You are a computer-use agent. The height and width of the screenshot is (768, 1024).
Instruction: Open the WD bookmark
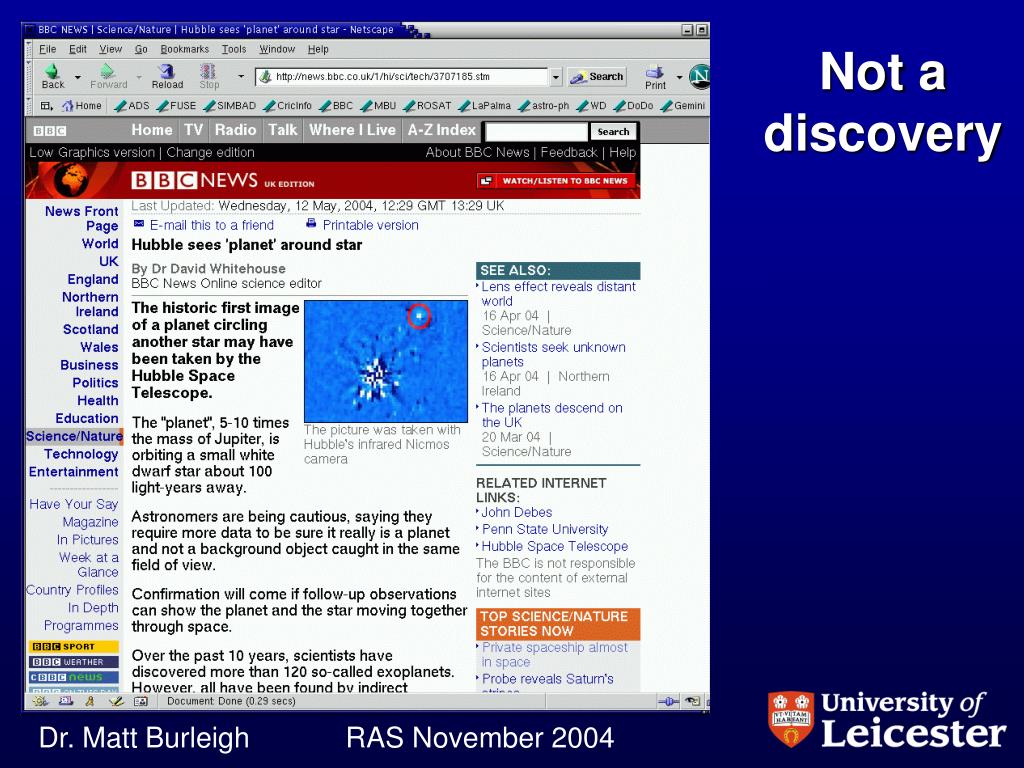[591, 106]
